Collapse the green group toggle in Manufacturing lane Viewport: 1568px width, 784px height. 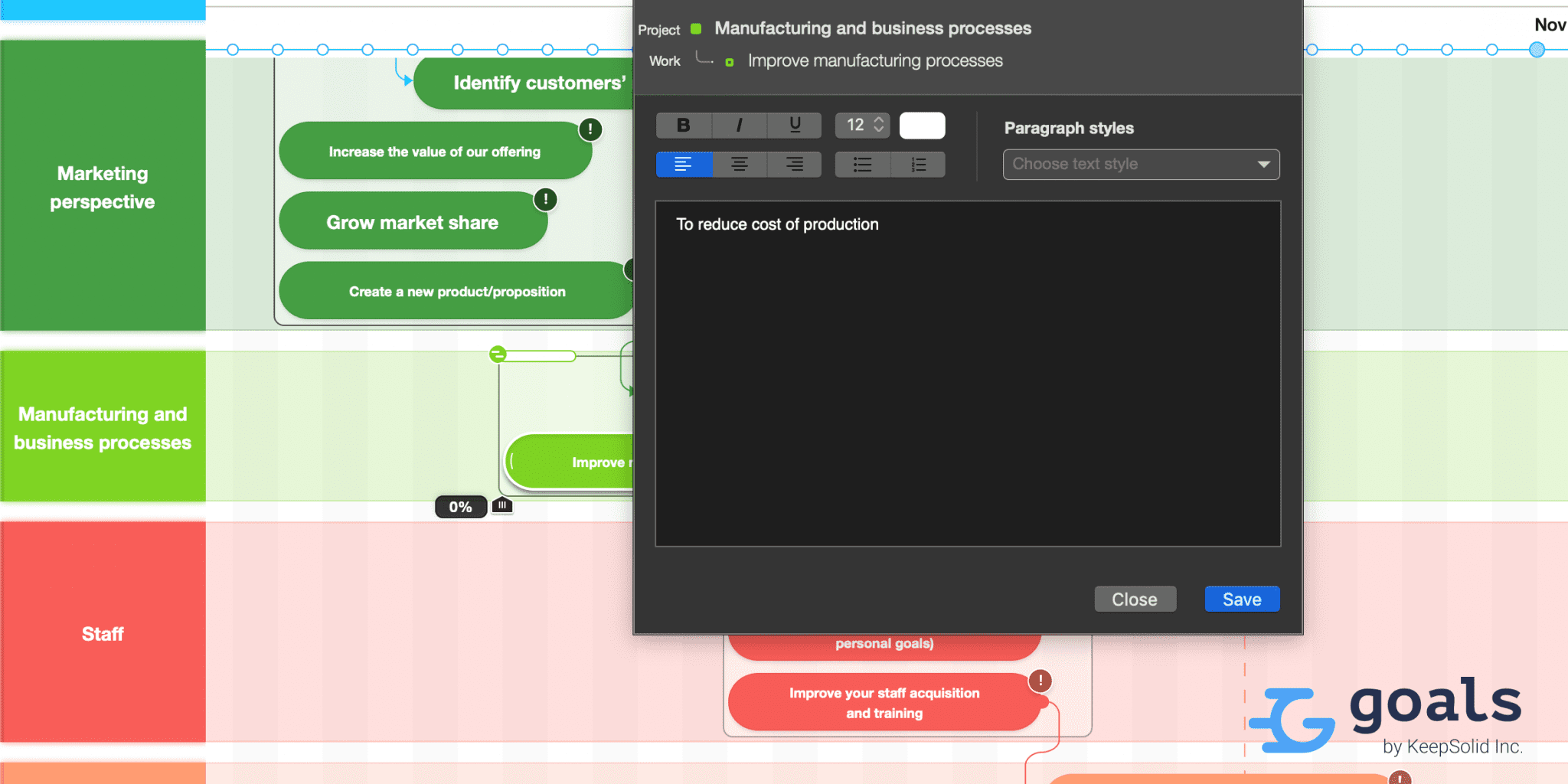click(498, 354)
